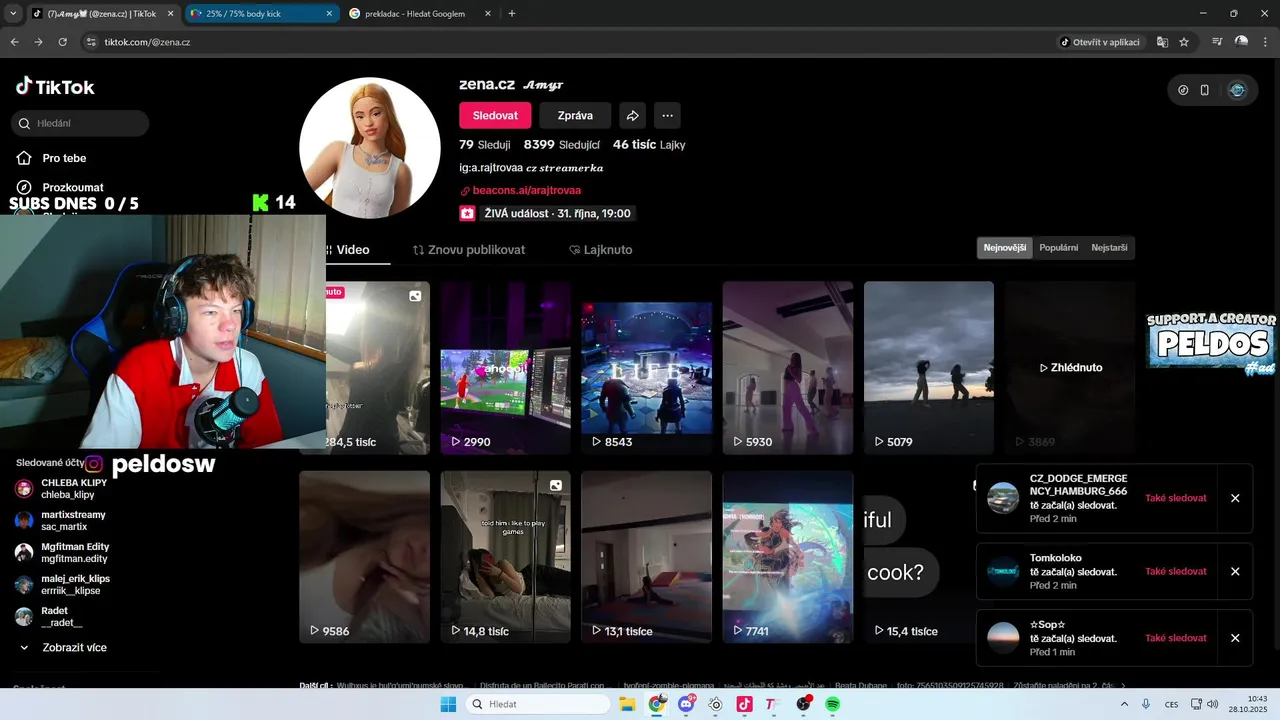Switch to prekladac Google browser tab
1280x720 pixels.
(x=418, y=14)
